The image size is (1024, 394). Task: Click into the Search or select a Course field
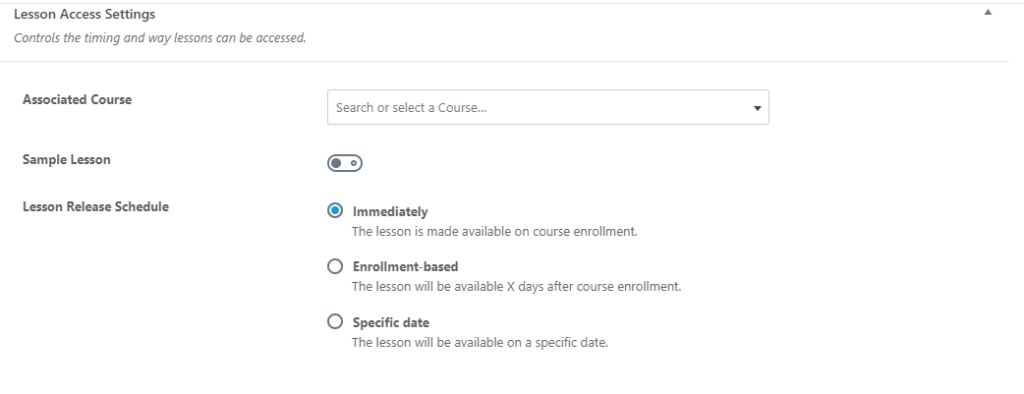(x=548, y=107)
